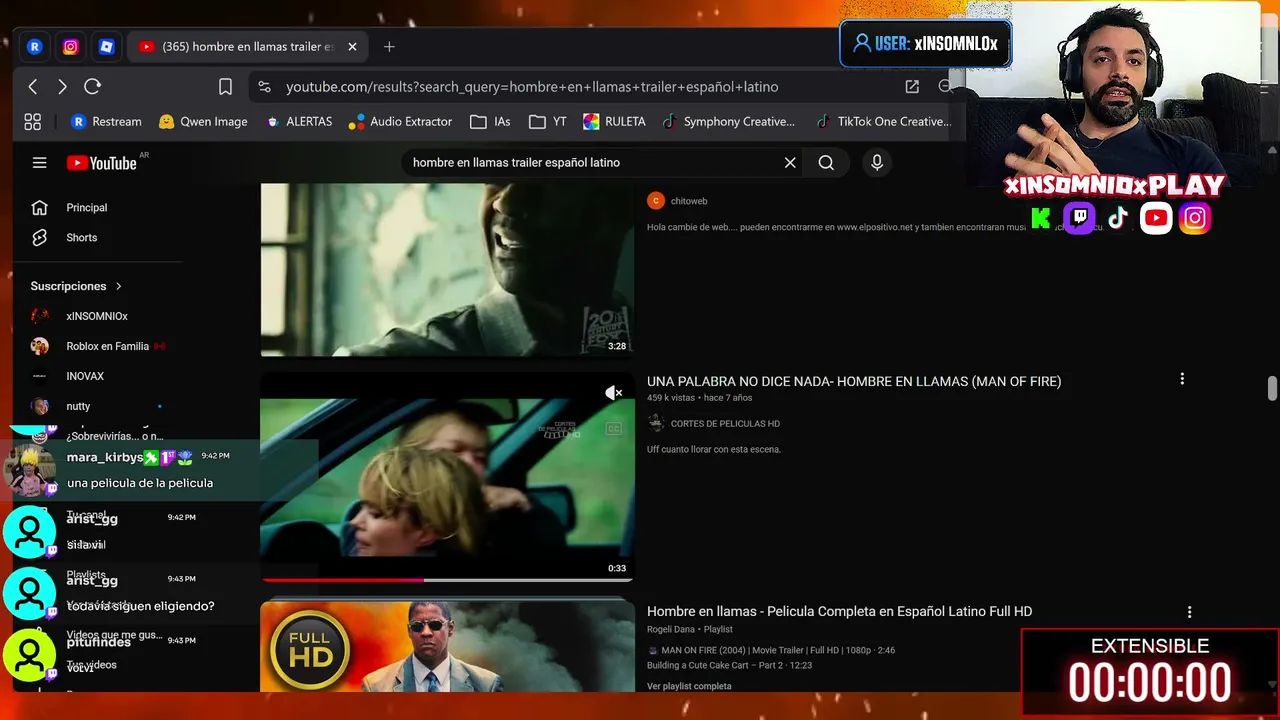Image resolution: width=1280 pixels, height=720 pixels.
Task: Open options for Pelicula Completa playlist
Action: (x=1189, y=612)
